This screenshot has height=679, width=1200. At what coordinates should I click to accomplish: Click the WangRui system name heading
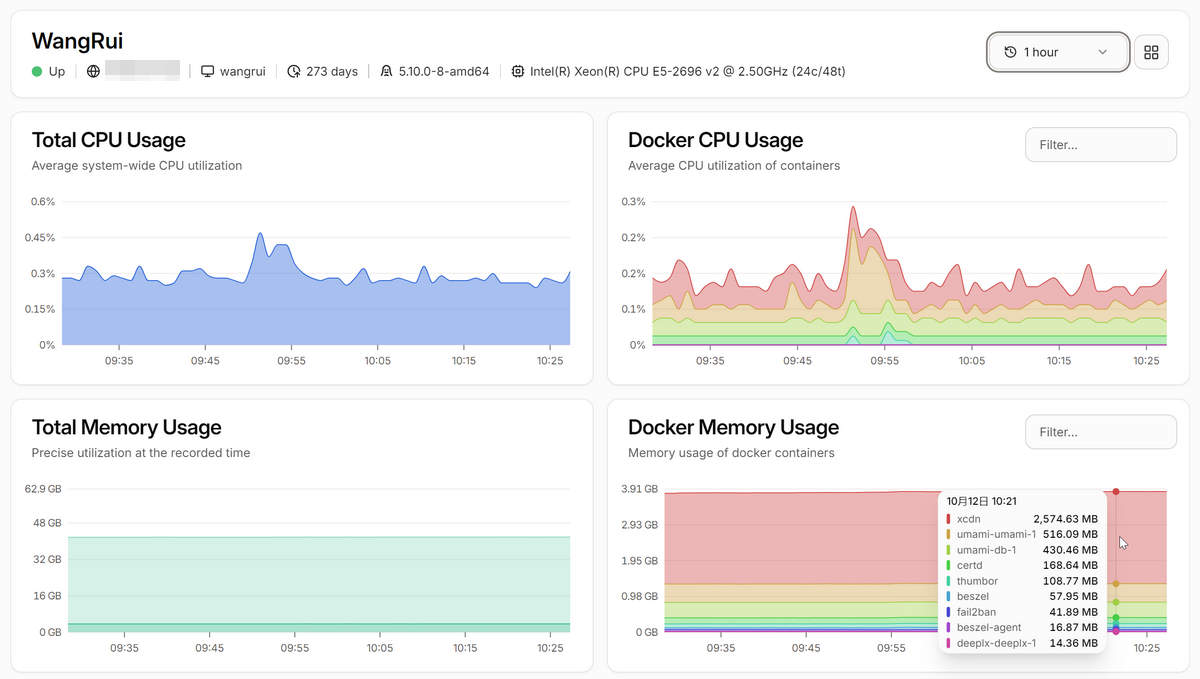pos(77,41)
